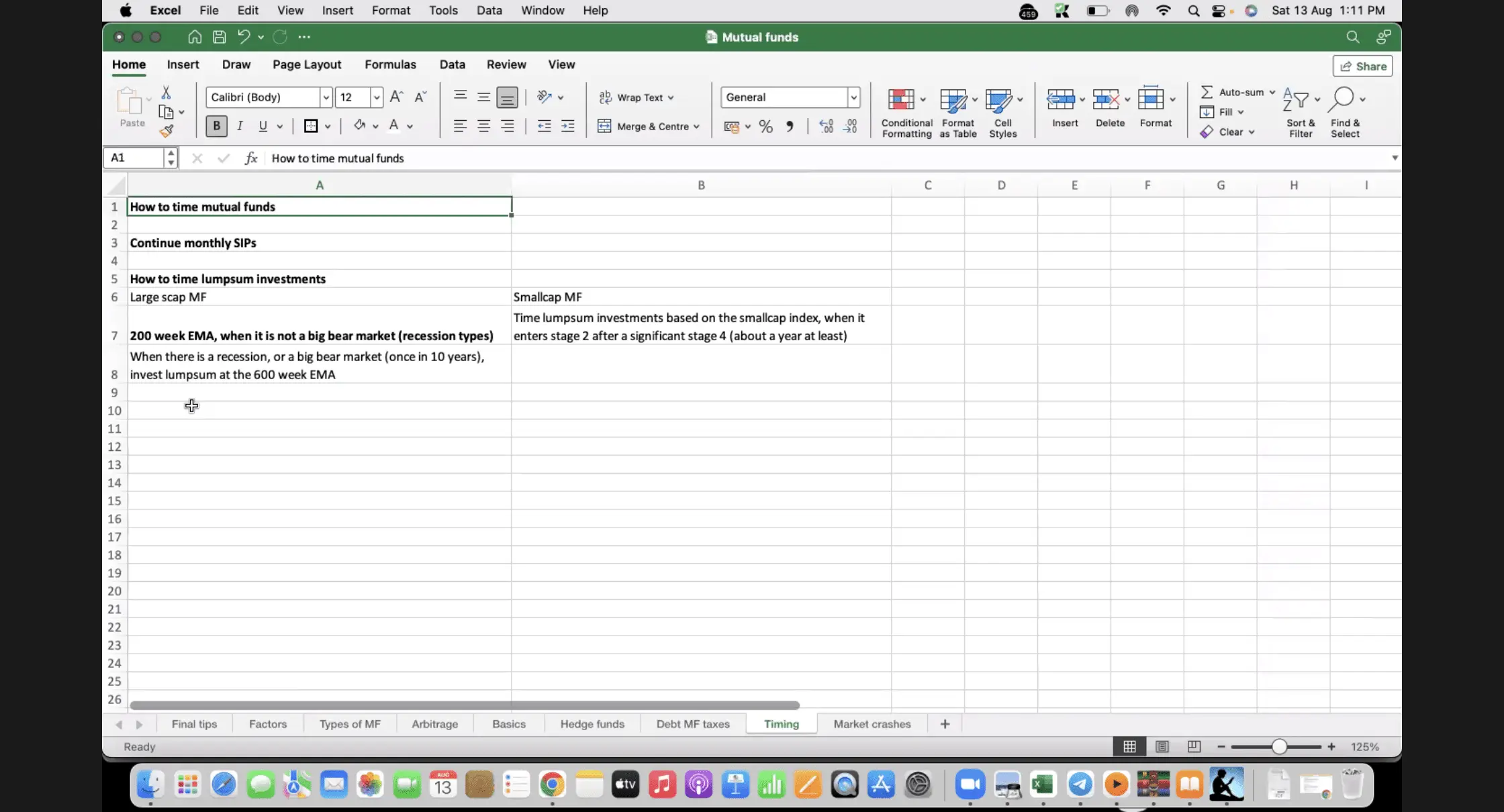
Task: Click the Format Painter brush icon
Action: [167, 132]
